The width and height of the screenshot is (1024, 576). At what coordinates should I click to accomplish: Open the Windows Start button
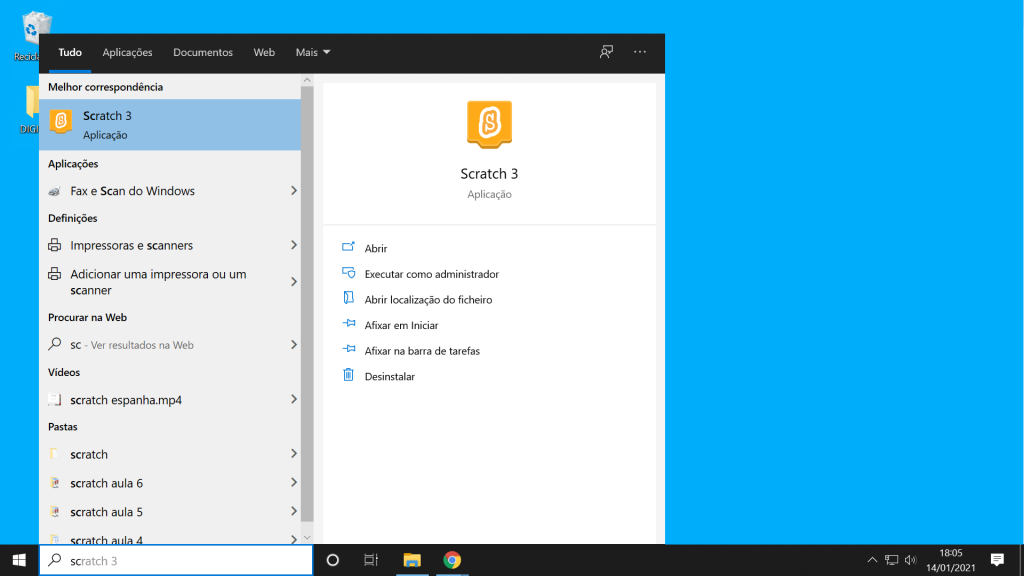19,560
